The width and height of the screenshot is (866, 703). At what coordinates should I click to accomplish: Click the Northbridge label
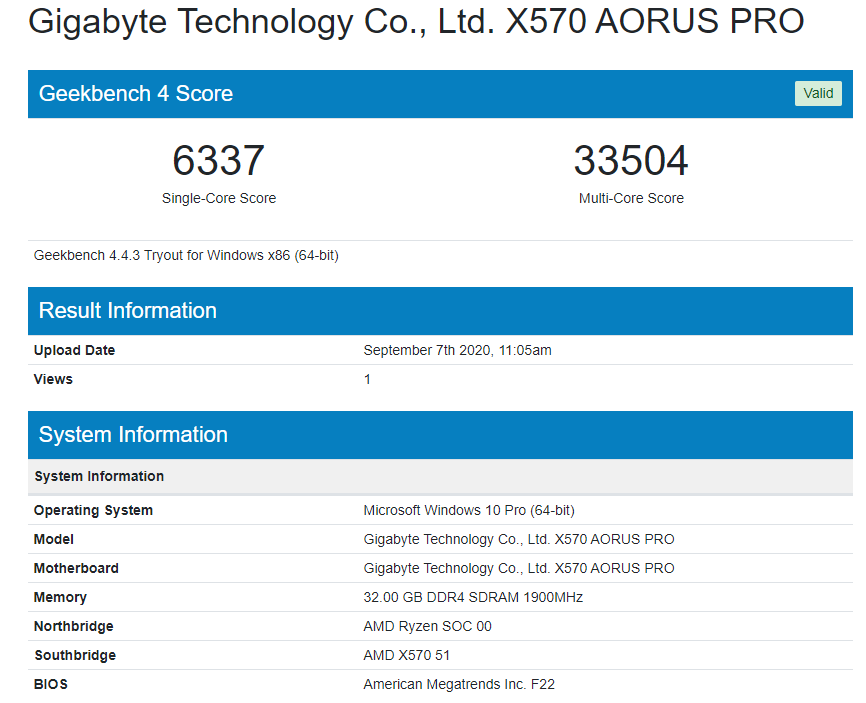(x=73, y=626)
